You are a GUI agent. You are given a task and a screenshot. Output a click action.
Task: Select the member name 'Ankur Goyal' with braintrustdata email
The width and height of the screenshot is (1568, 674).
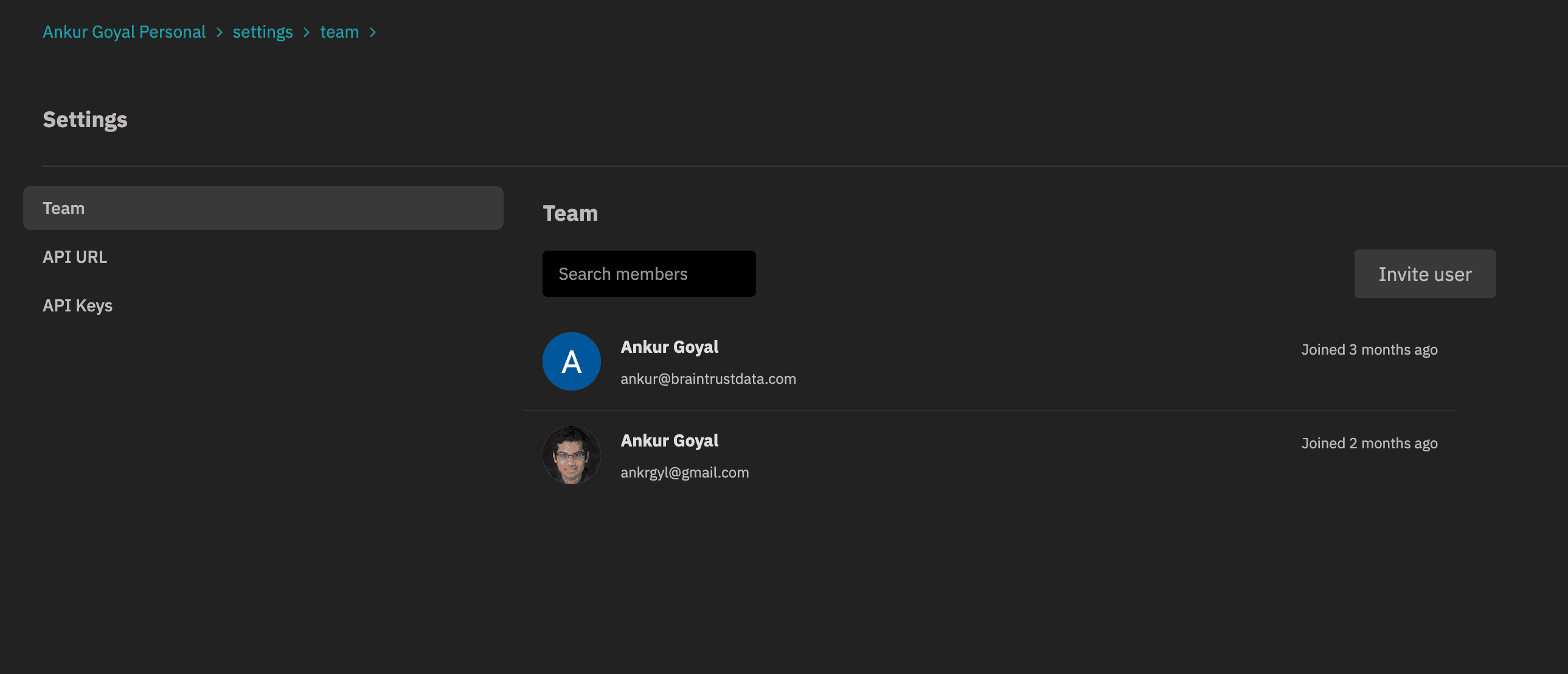[x=670, y=347]
